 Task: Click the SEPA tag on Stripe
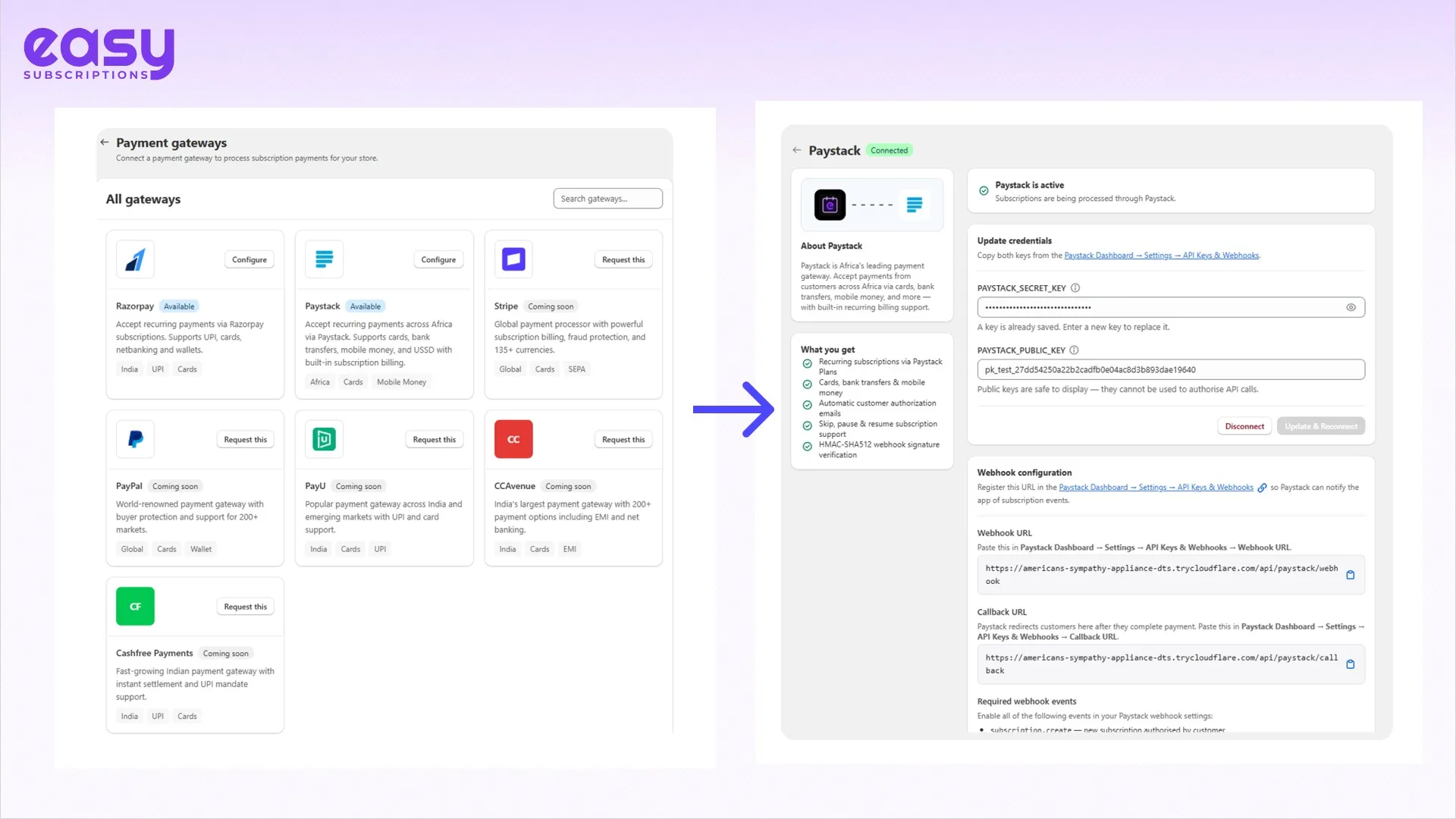pyautogui.click(x=576, y=369)
